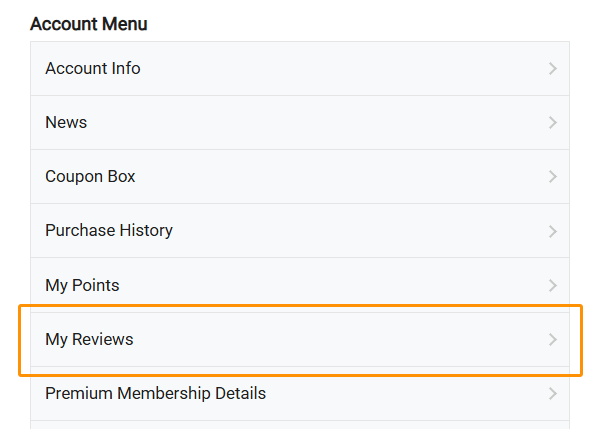The image size is (600, 429).
Task: Click the My Reviews label text
Action: point(89,340)
